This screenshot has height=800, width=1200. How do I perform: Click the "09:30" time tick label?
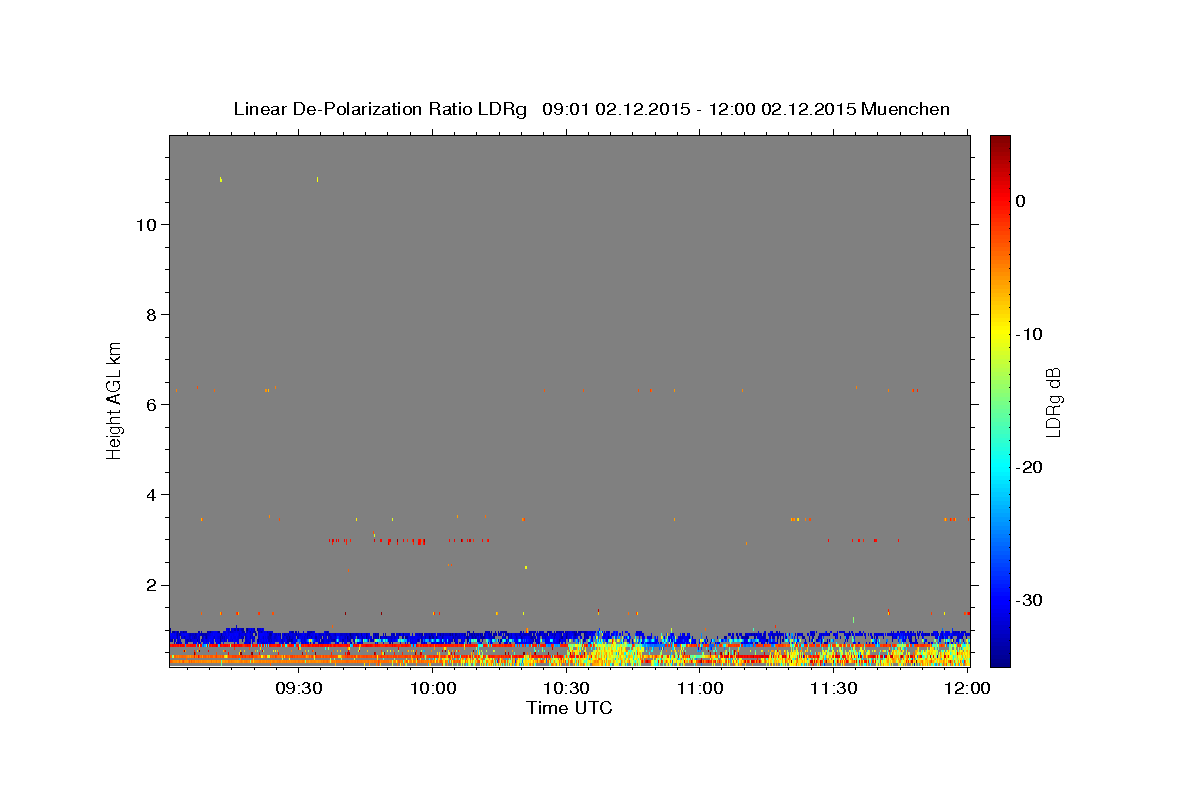click(299, 688)
